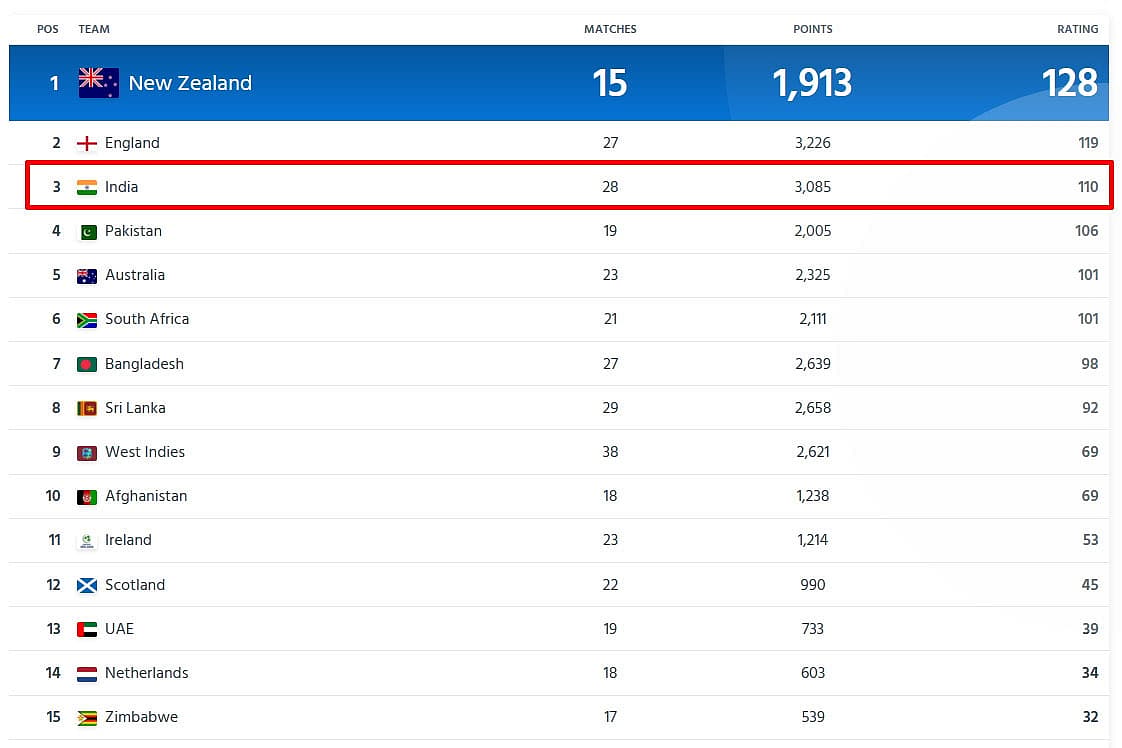Select the UAE team name
The image size is (1122, 748).
[x=119, y=628]
